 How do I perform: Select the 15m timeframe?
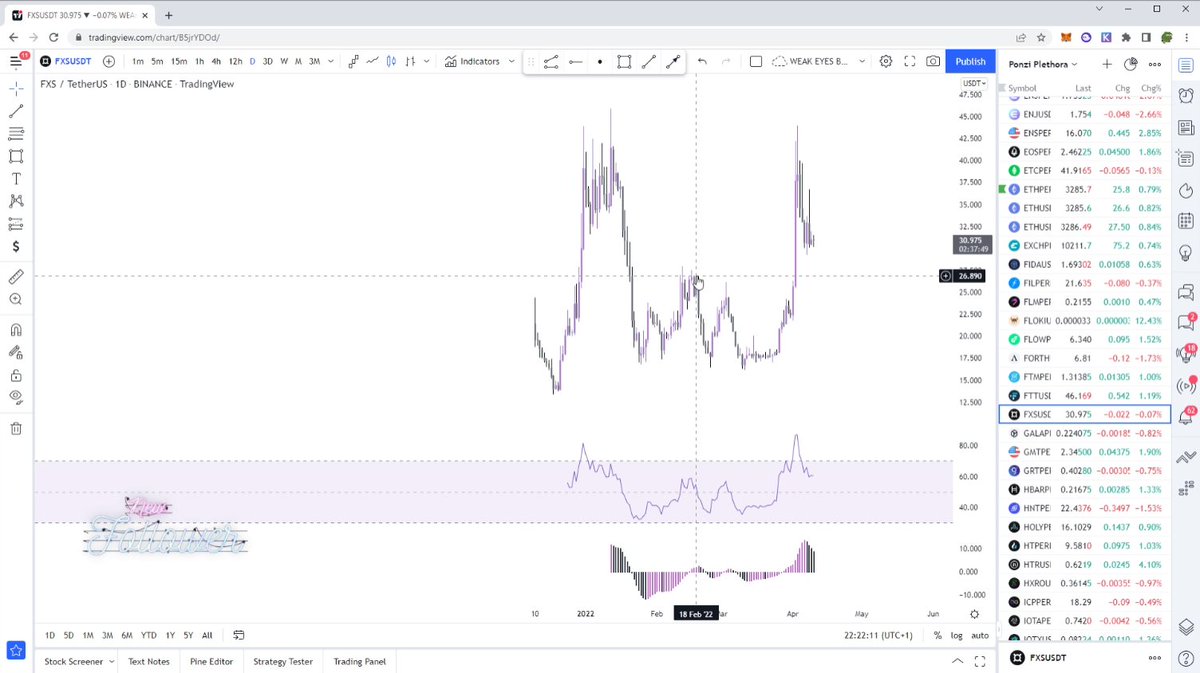tap(178, 62)
